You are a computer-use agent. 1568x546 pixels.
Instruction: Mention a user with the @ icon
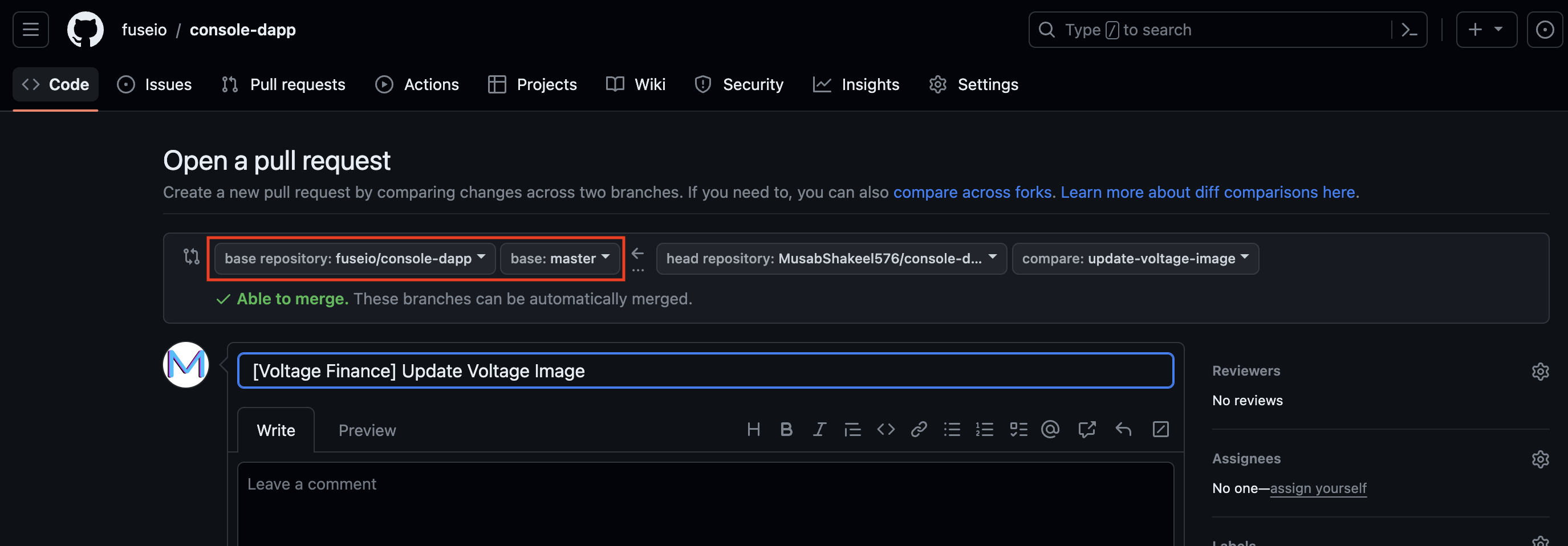(x=1050, y=430)
